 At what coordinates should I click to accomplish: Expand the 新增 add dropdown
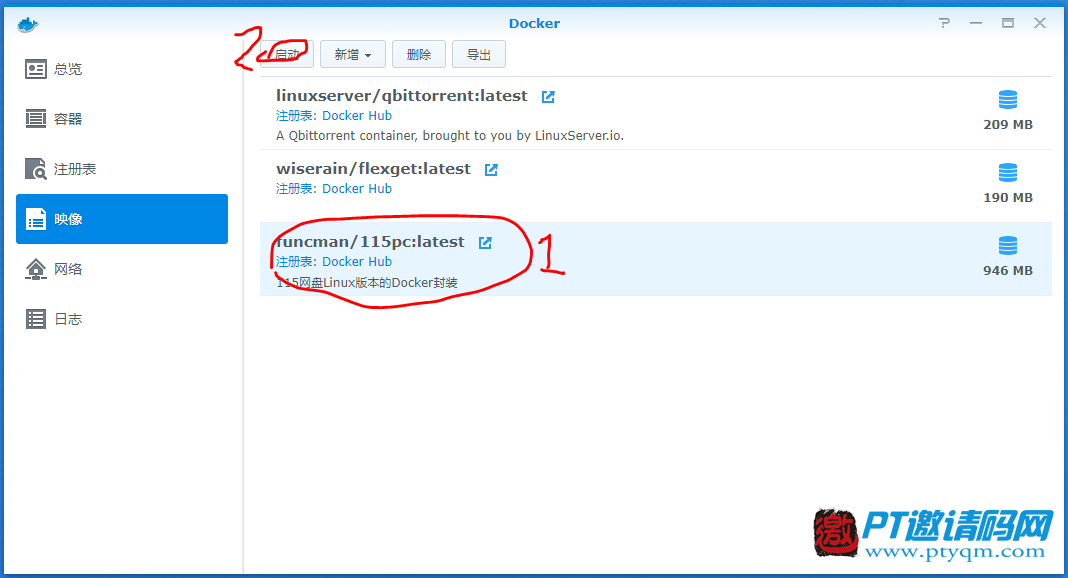(353, 54)
